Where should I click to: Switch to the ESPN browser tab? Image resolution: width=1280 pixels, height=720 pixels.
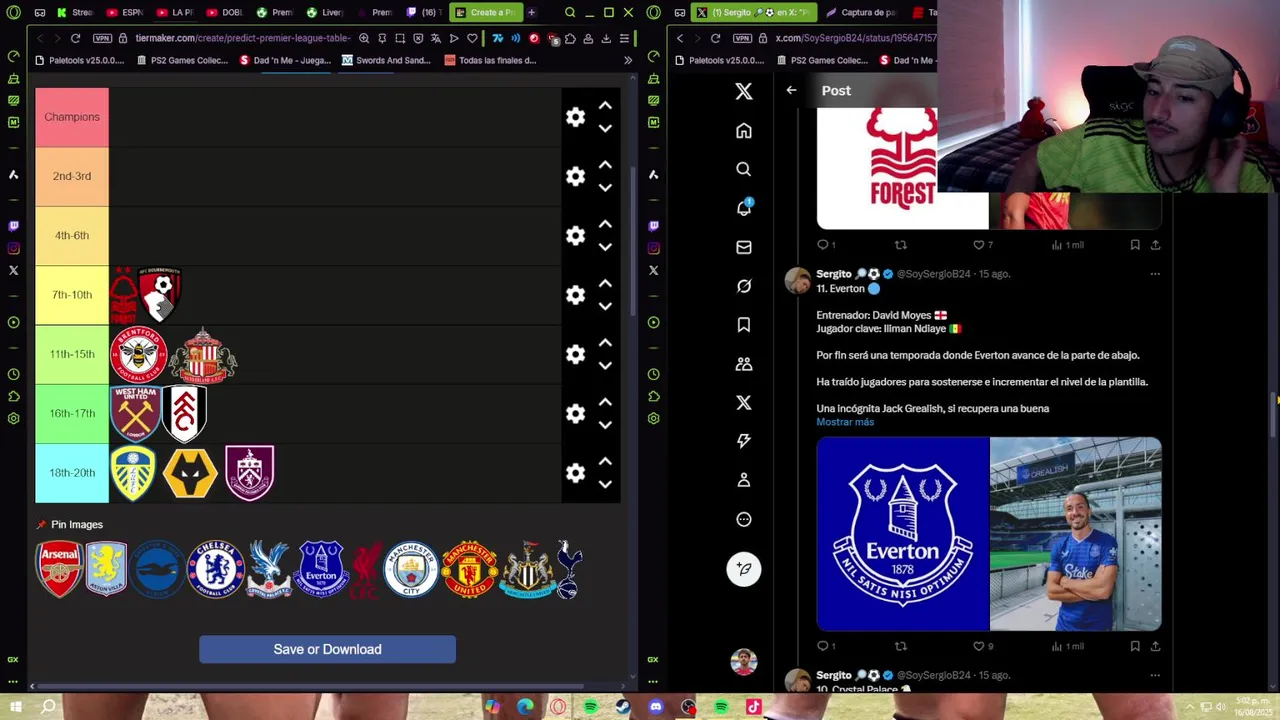[x=124, y=12]
